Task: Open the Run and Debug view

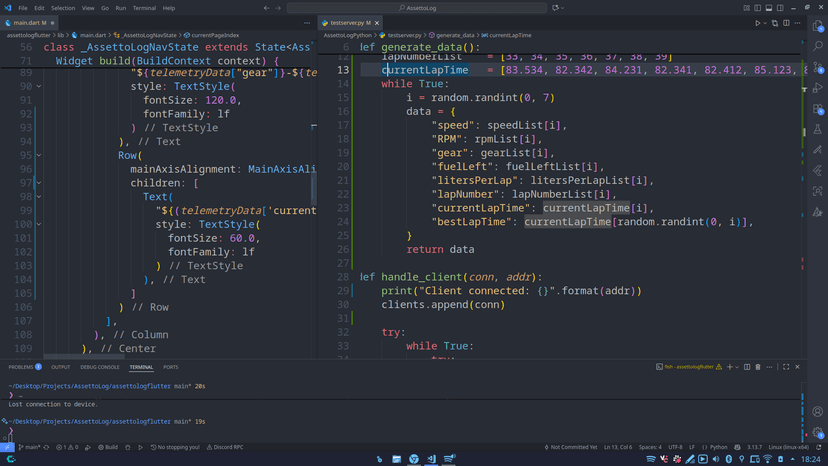Action: [x=817, y=88]
